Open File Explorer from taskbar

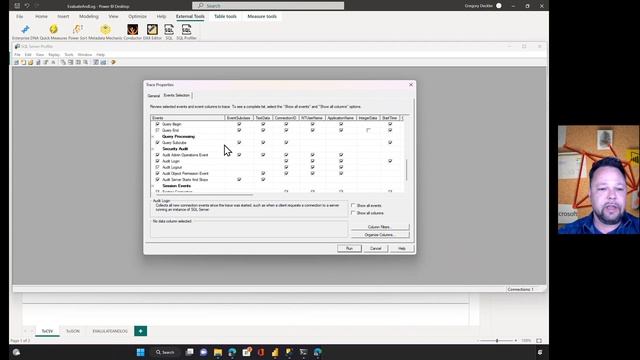pos(218,352)
